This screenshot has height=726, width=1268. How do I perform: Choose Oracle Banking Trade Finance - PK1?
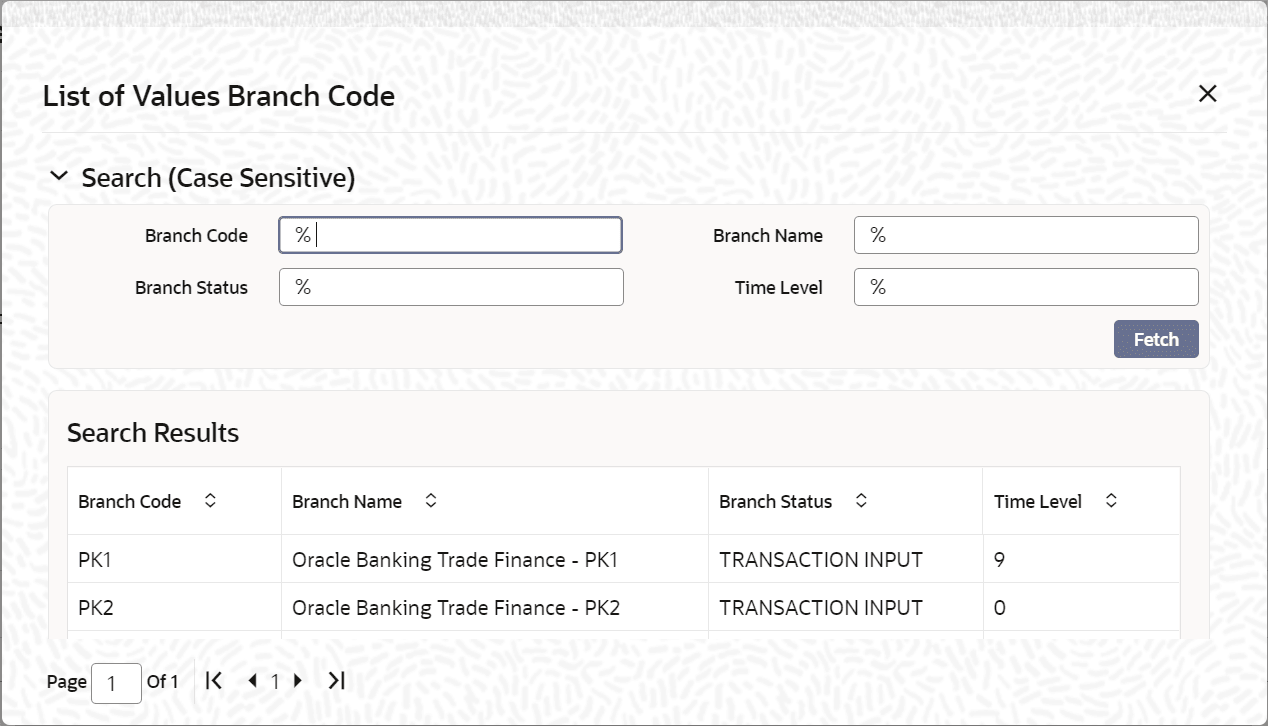click(x=455, y=560)
